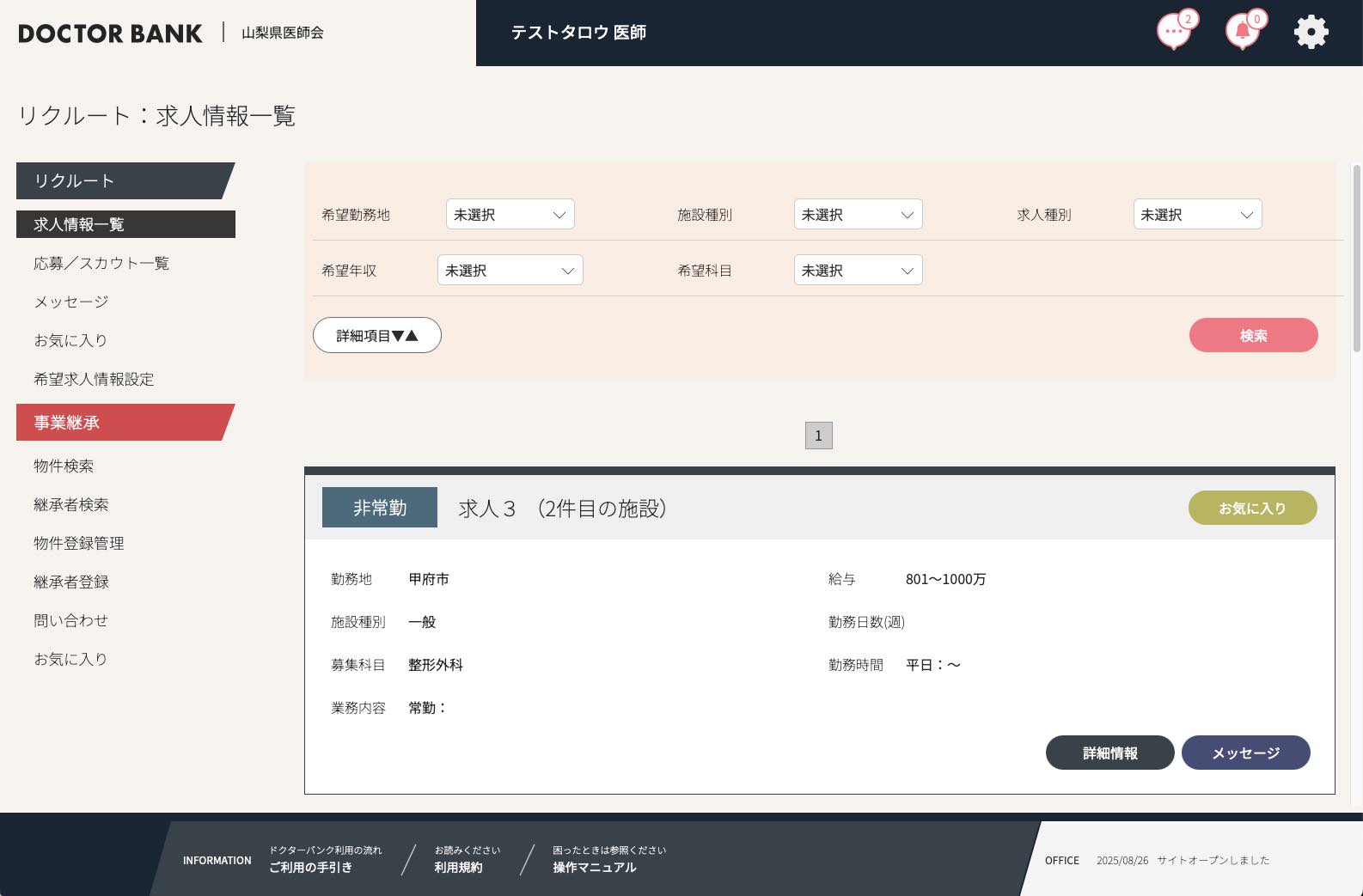Open the 施設種別 dropdown
Screen dimensions: 1363x896
click(858, 215)
